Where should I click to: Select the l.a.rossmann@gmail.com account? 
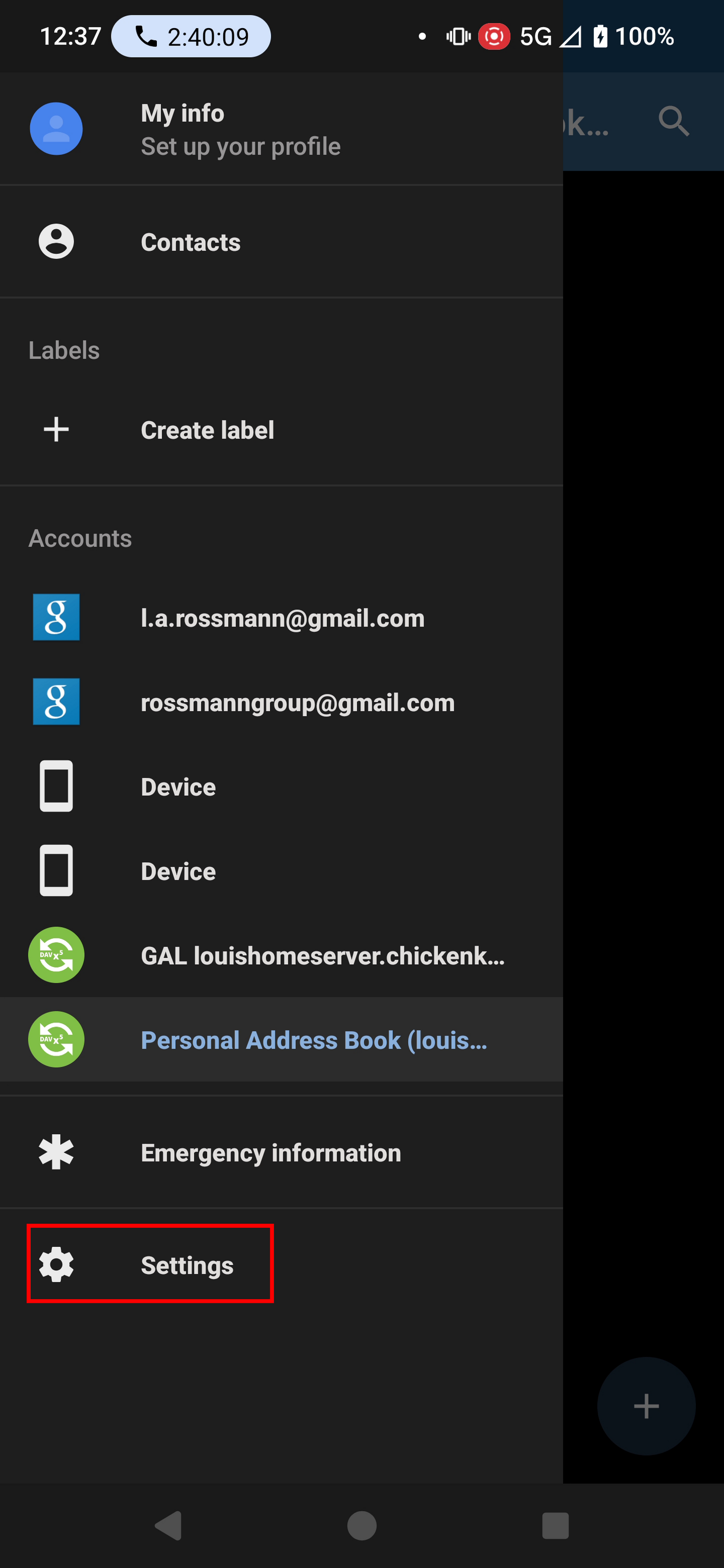tap(282, 618)
